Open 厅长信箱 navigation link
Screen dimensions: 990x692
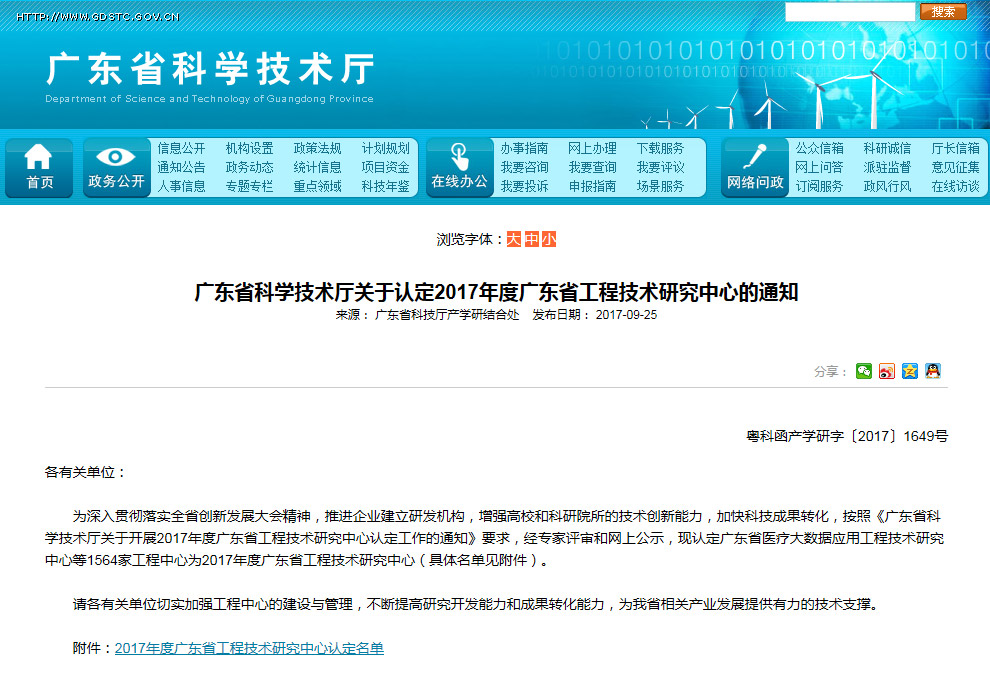(955, 148)
